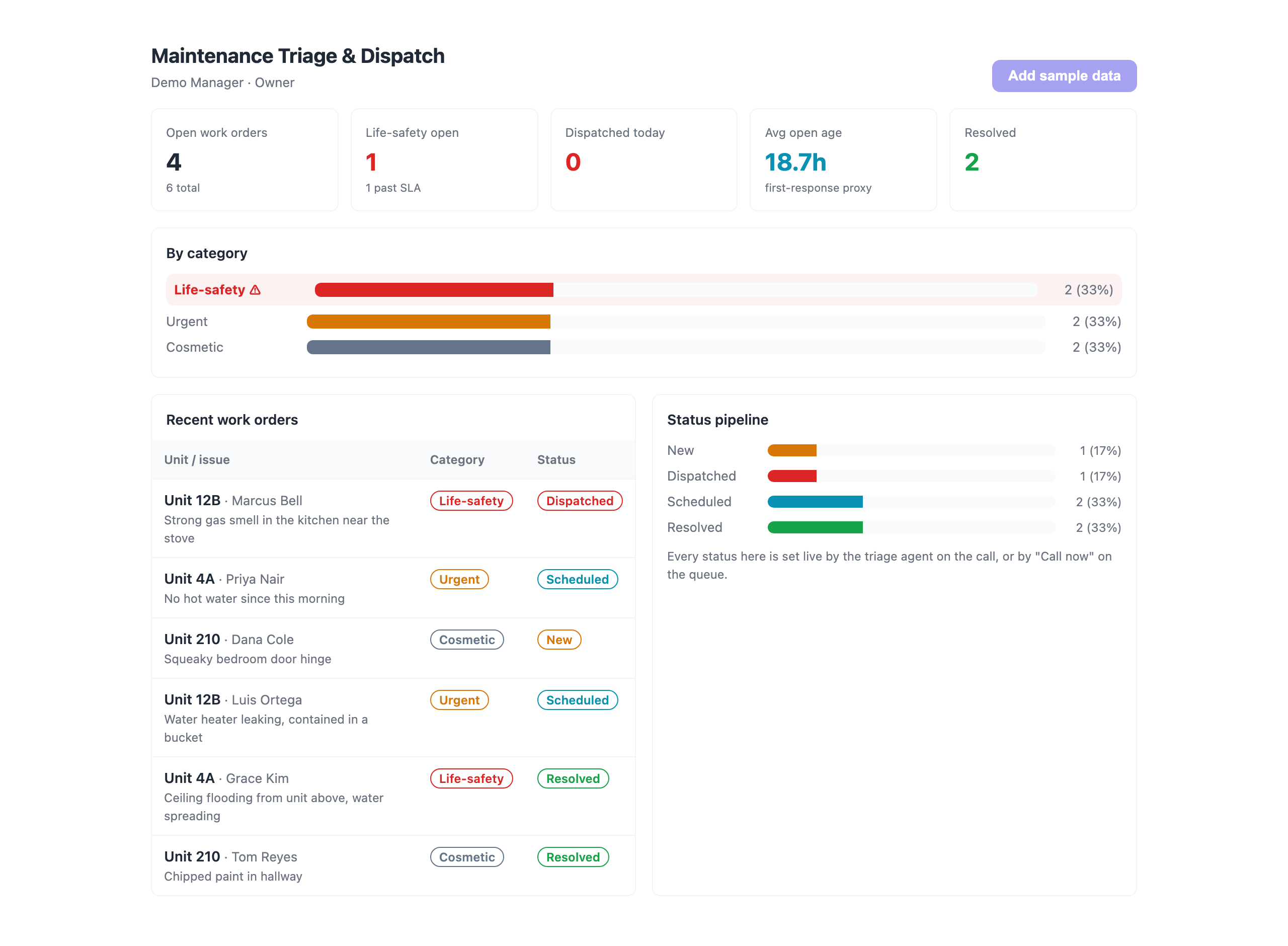Click the Resolved badge on Tom Reyes row
The image size is (1288, 946).
tap(573, 856)
